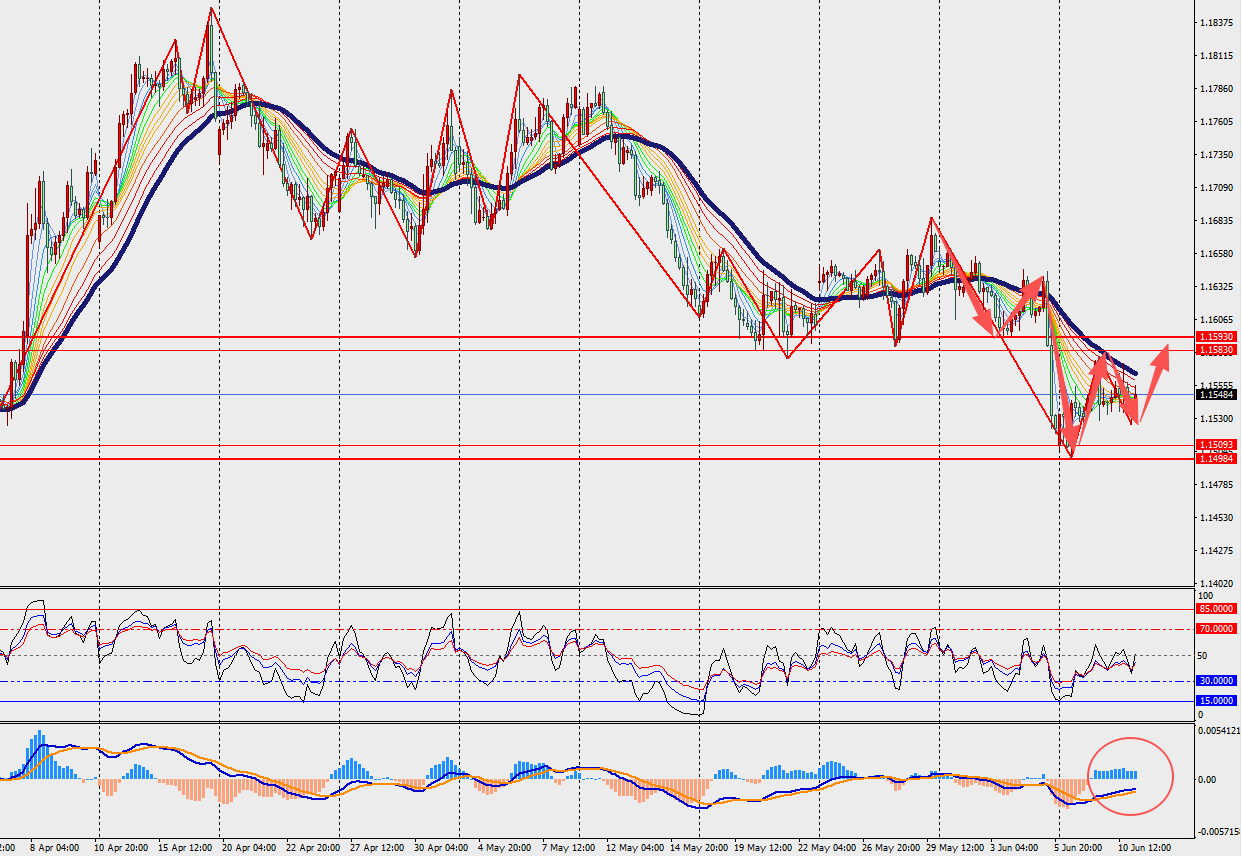Select the 1.15093 blue level label
This screenshot has height=856, width=1242.
coord(1217,444)
